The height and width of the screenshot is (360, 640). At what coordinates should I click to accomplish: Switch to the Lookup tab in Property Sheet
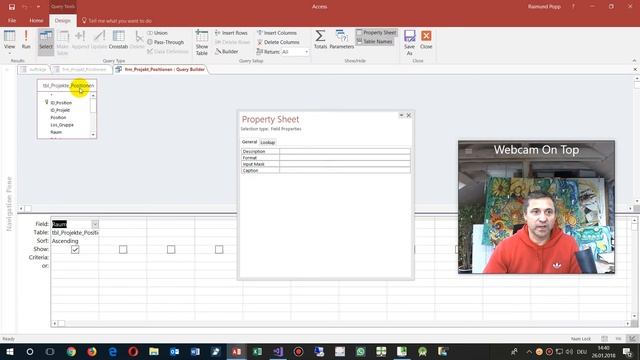268,142
